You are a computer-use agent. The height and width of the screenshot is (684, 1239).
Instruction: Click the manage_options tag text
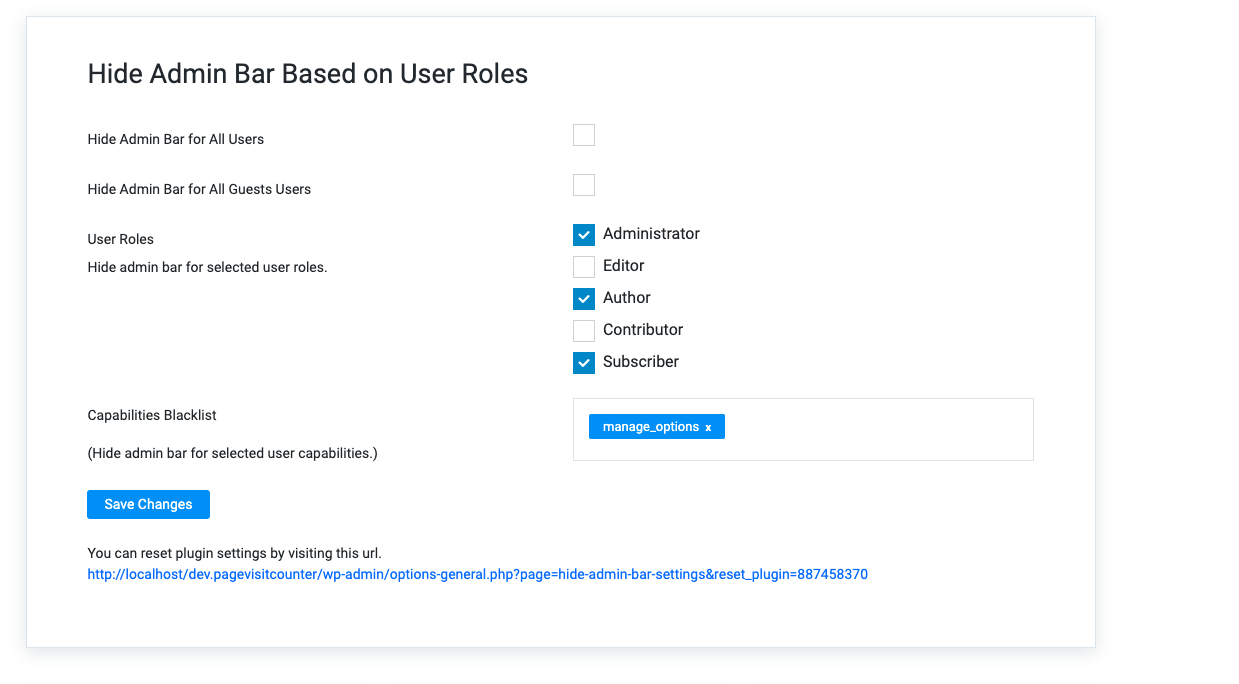click(651, 427)
